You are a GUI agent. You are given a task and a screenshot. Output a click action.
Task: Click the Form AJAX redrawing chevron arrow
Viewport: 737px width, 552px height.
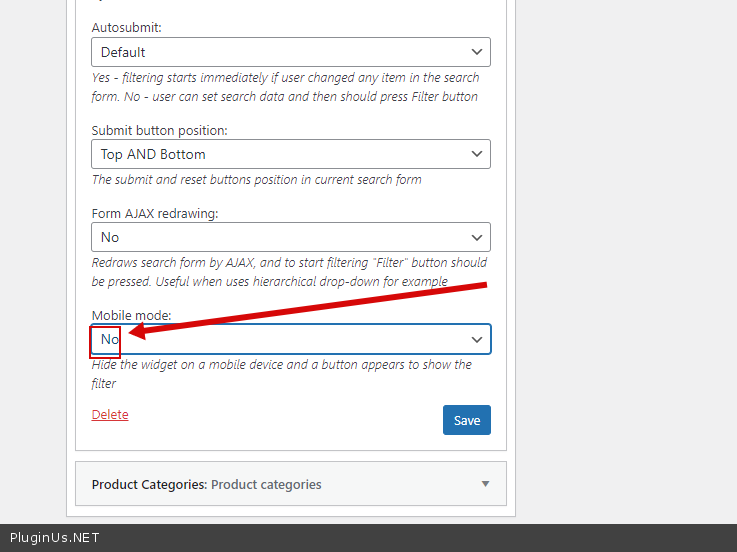click(477, 237)
